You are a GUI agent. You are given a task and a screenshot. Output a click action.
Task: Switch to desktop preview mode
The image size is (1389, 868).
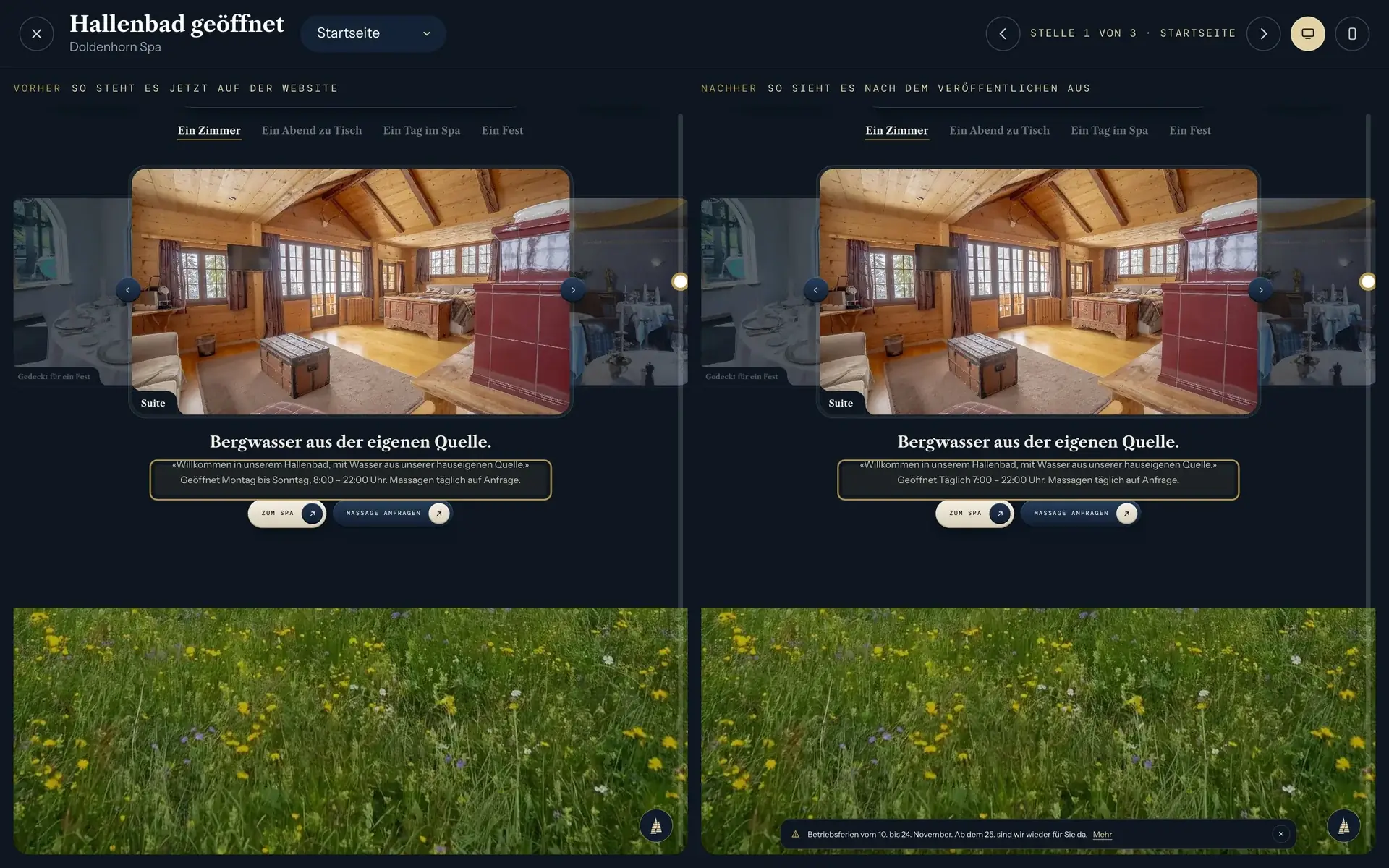tap(1308, 33)
